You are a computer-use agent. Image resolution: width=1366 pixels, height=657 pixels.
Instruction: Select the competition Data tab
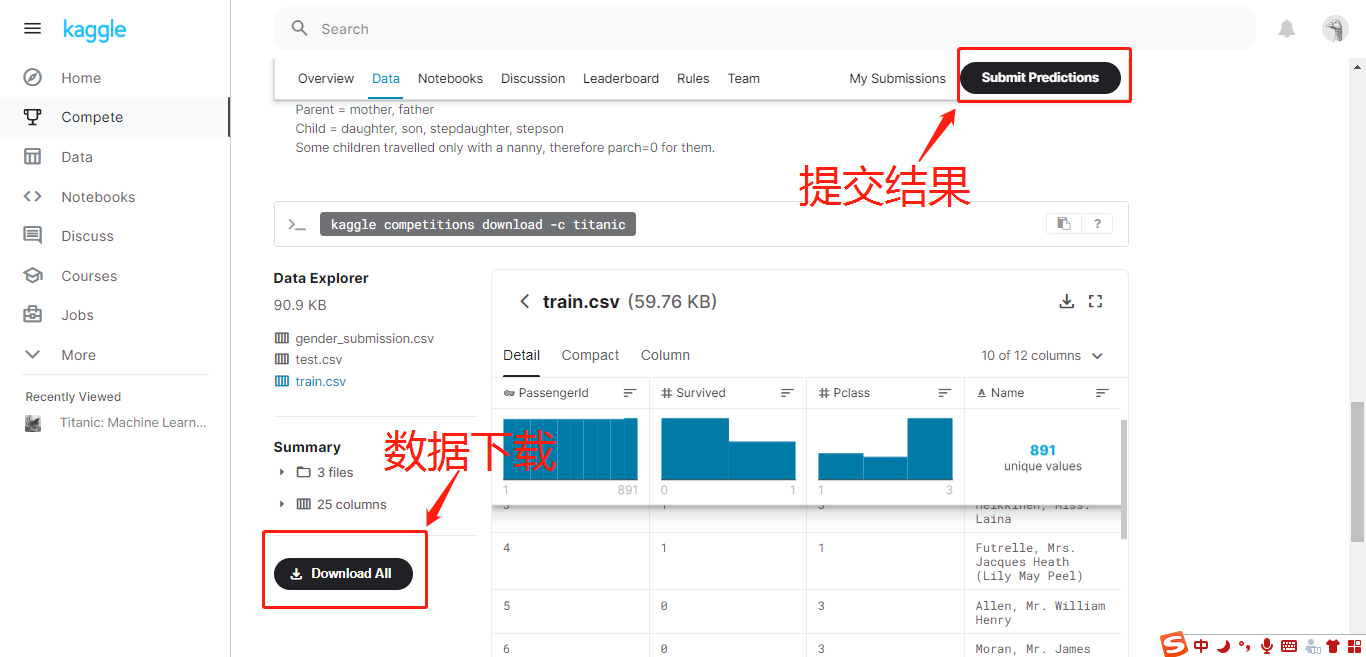tap(386, 78)
